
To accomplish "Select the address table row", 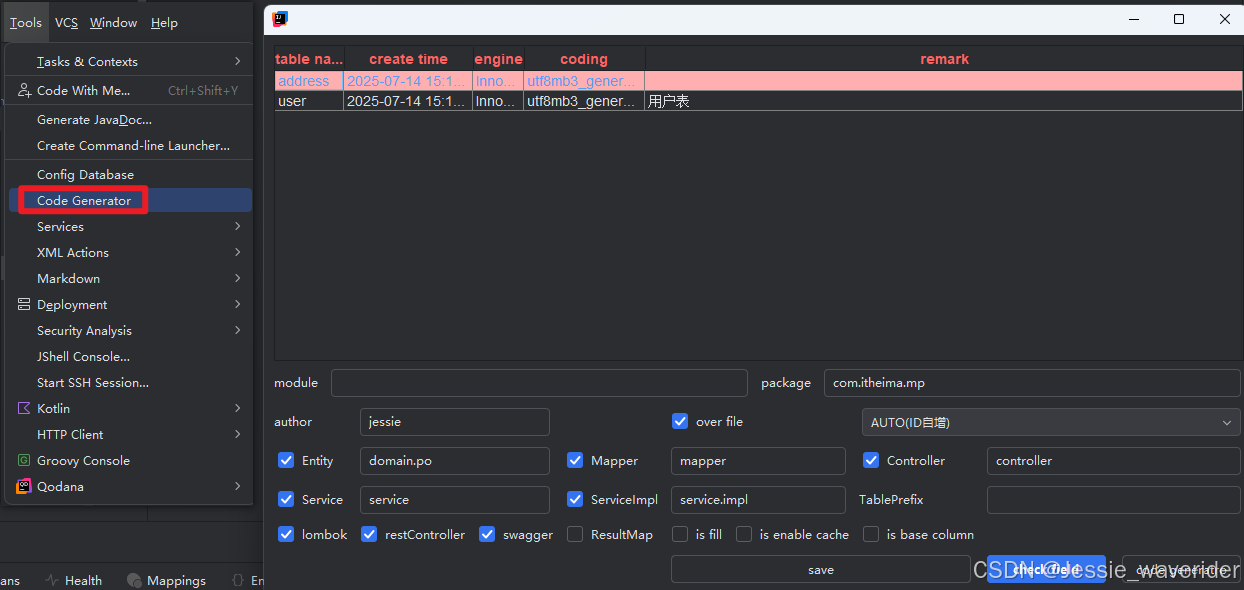I will click(x=758, y=81).
